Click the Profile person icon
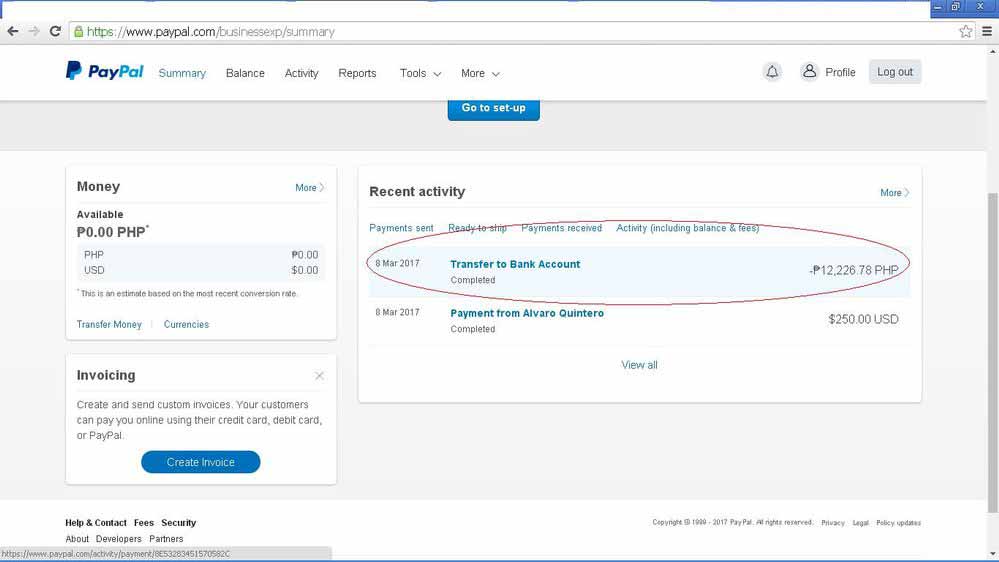Viewport: 999px width, 562px height. [809, 71]
